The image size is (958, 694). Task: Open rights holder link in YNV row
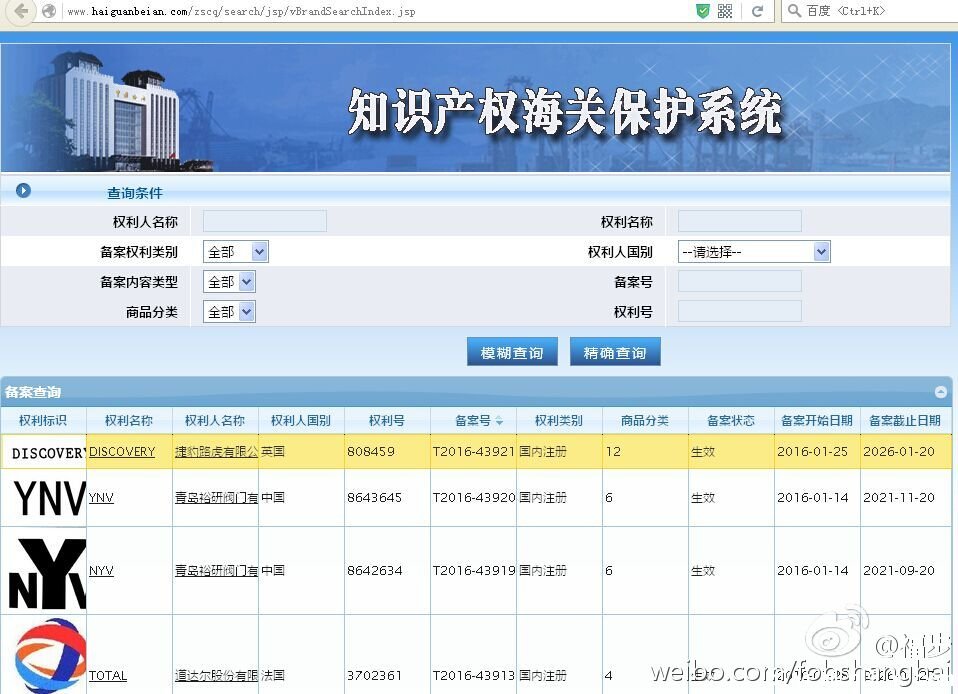(216, 497)
